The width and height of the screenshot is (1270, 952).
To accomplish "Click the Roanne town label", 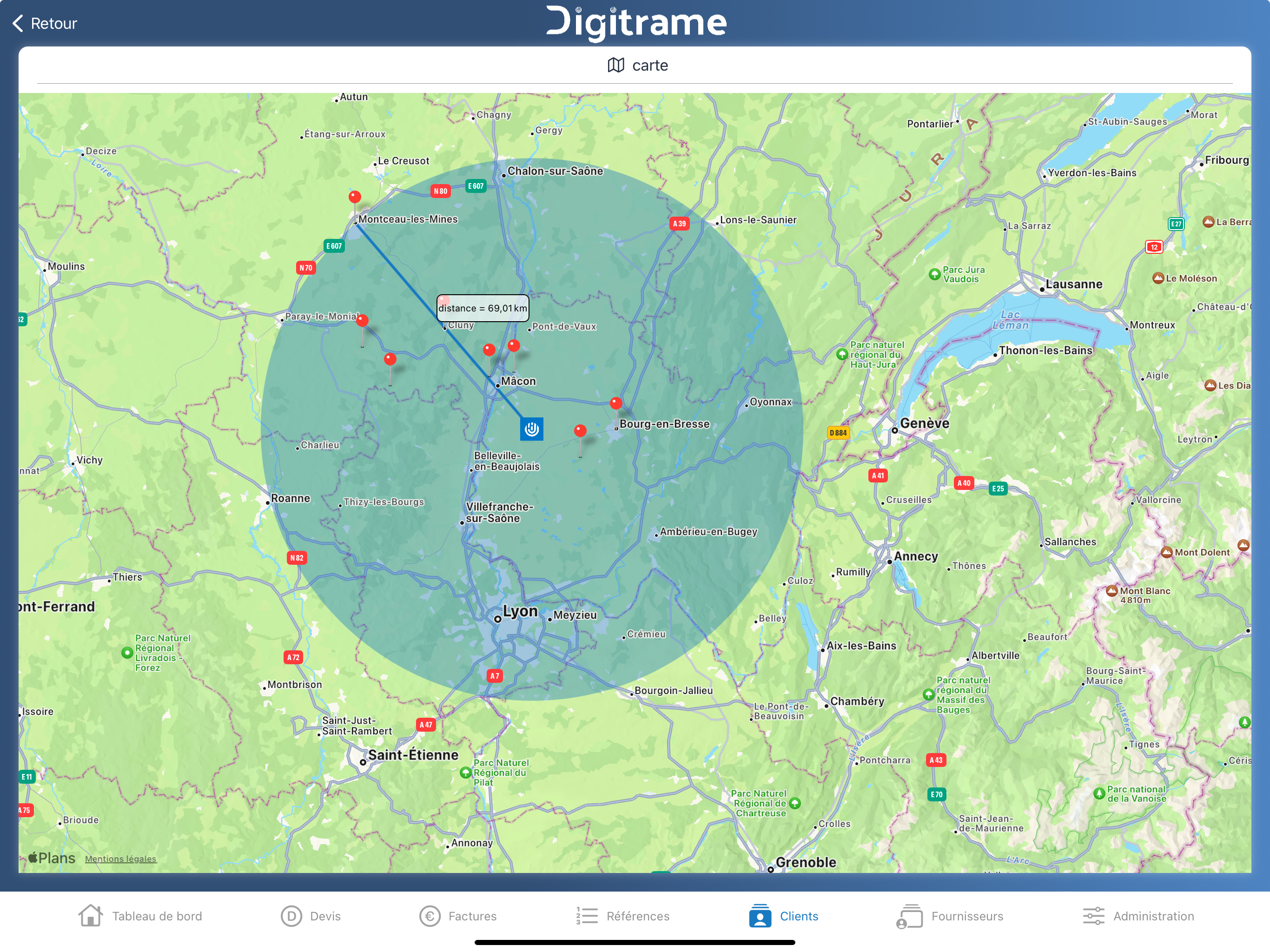I will tap(291, 498).
